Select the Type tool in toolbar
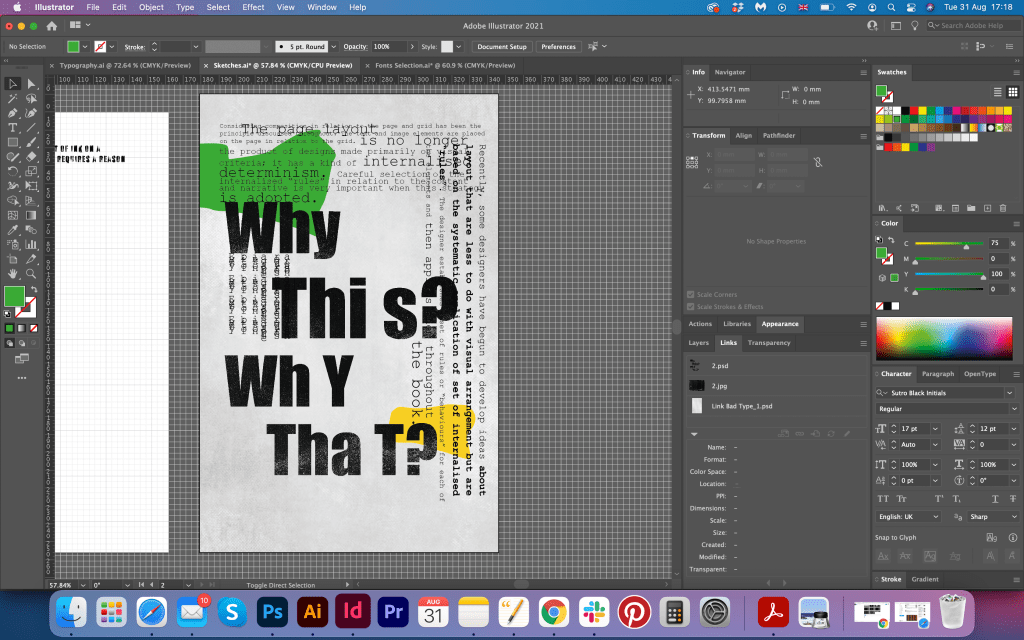This screenshot has height=640, width=1024. pyautogui.click(x=13, y=128)
